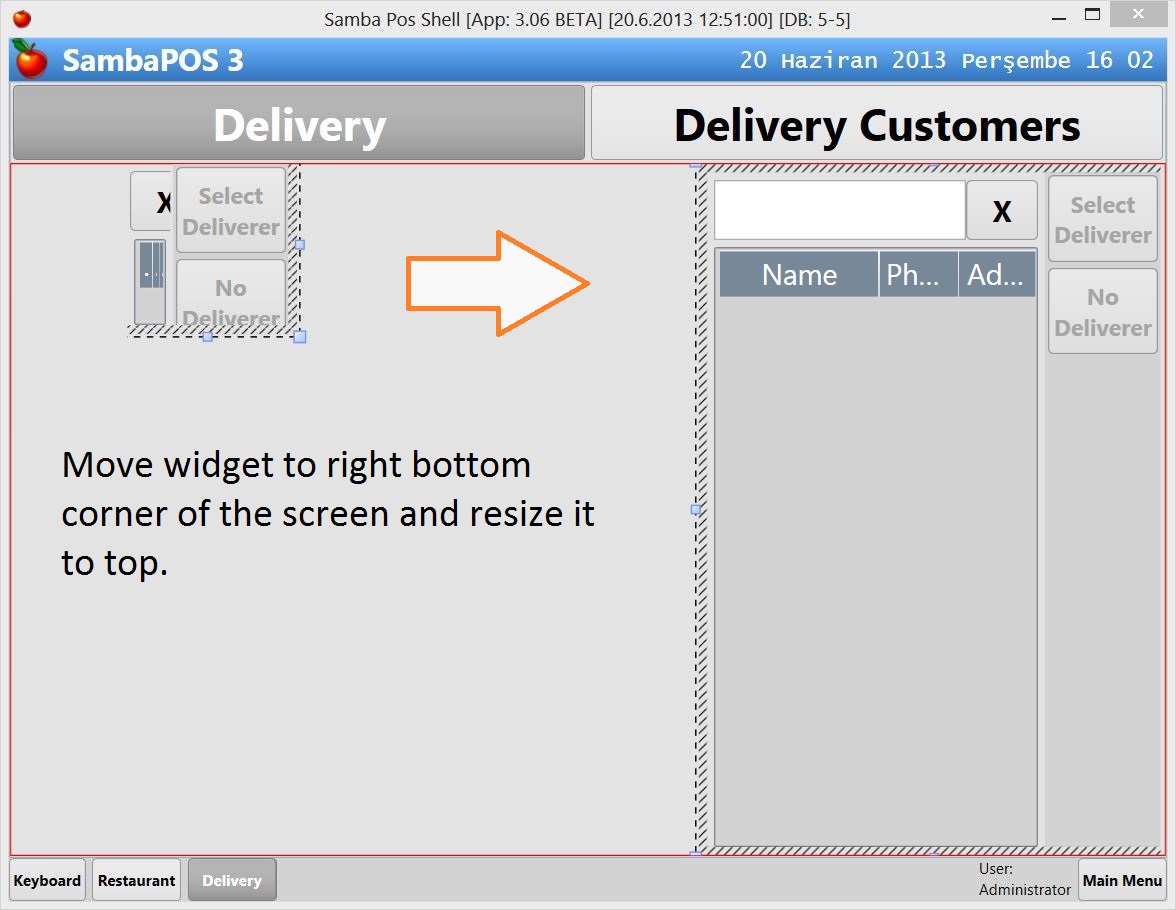Toggle the on-screen Keyboard button
This screenshot has height=910, width=1176.
tap(48, 880)
